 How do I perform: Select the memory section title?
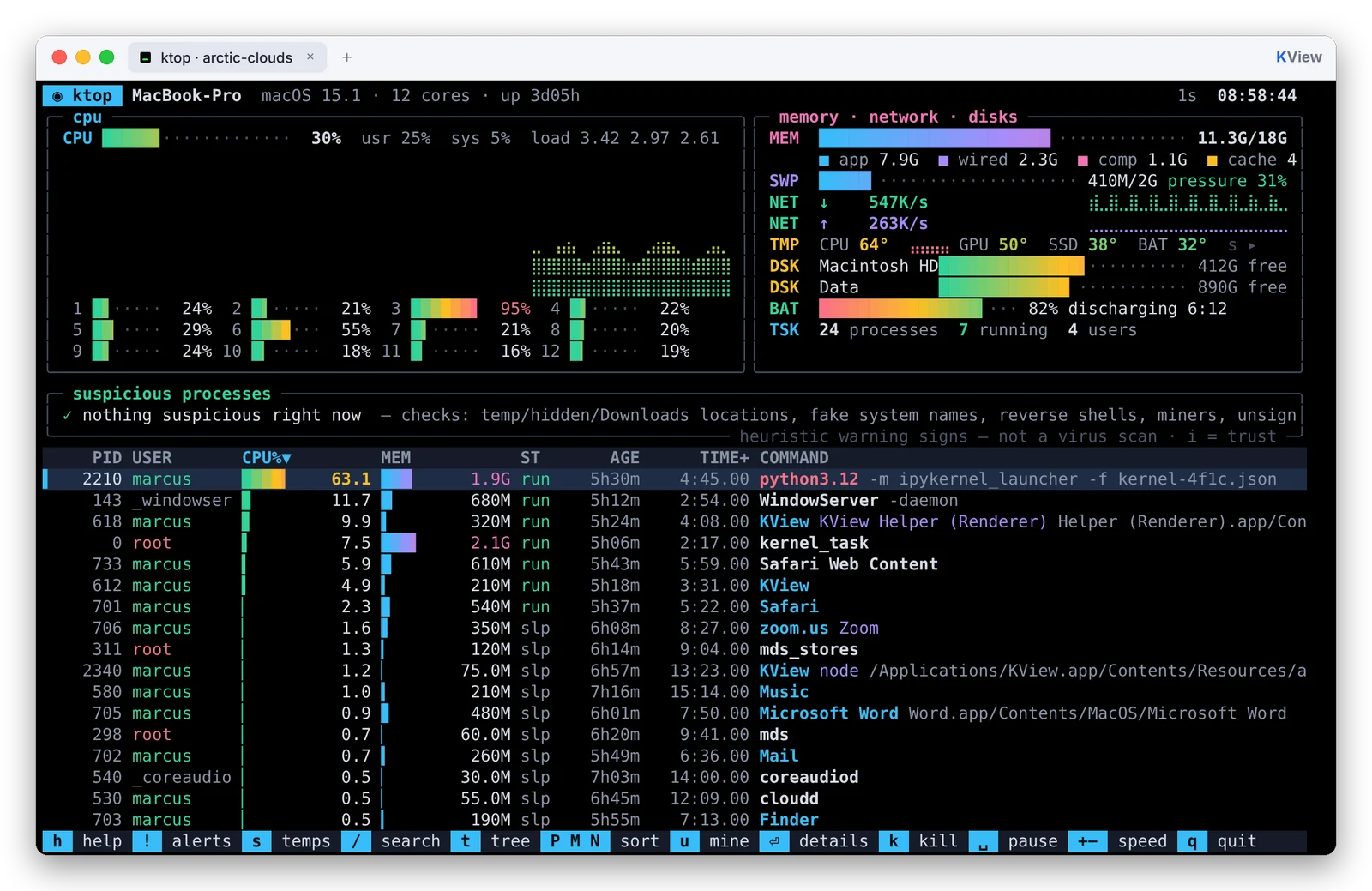point(809,117)
